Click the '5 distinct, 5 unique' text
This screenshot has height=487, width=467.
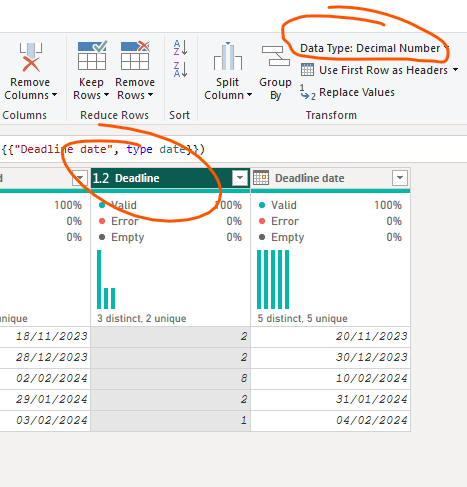(302, 319)
